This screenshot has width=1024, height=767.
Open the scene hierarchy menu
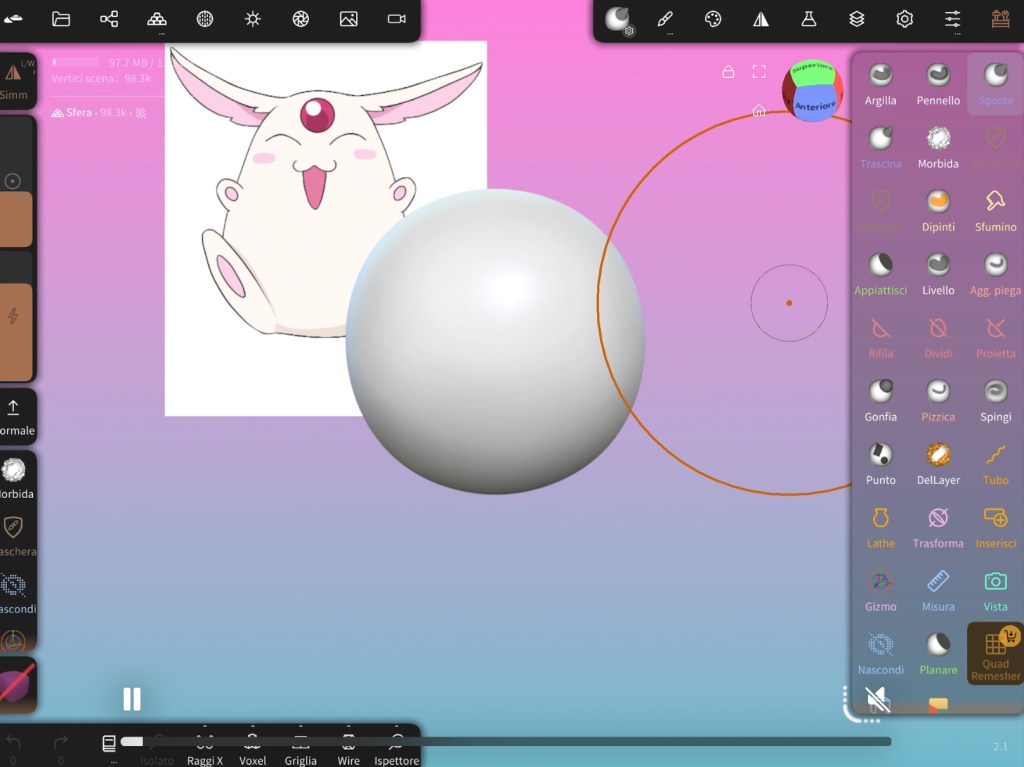[109, 19]
